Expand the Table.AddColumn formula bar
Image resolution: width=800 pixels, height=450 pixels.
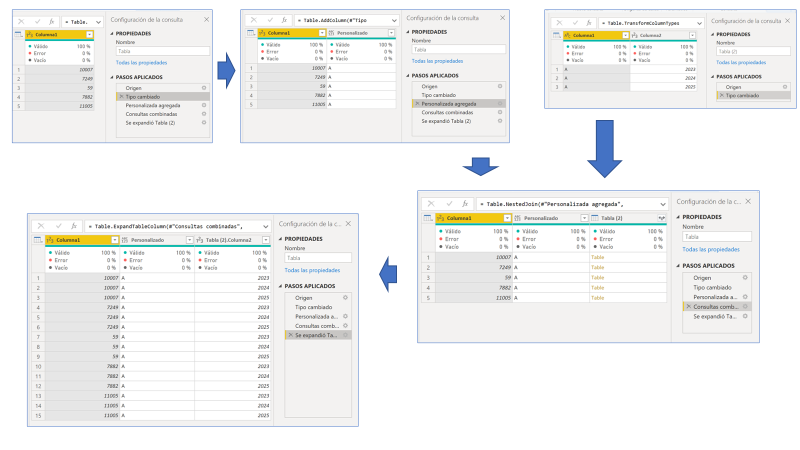click(394, 20)
